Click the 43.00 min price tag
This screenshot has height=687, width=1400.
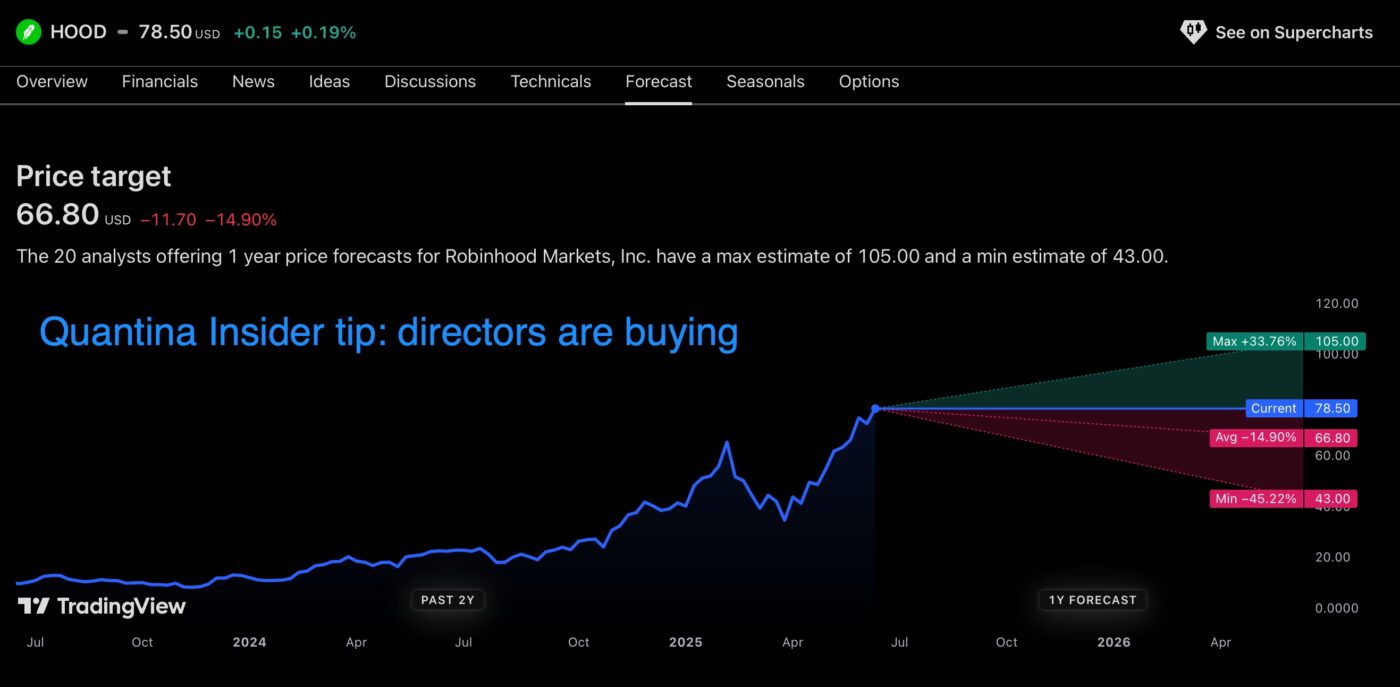(1330, 498)
